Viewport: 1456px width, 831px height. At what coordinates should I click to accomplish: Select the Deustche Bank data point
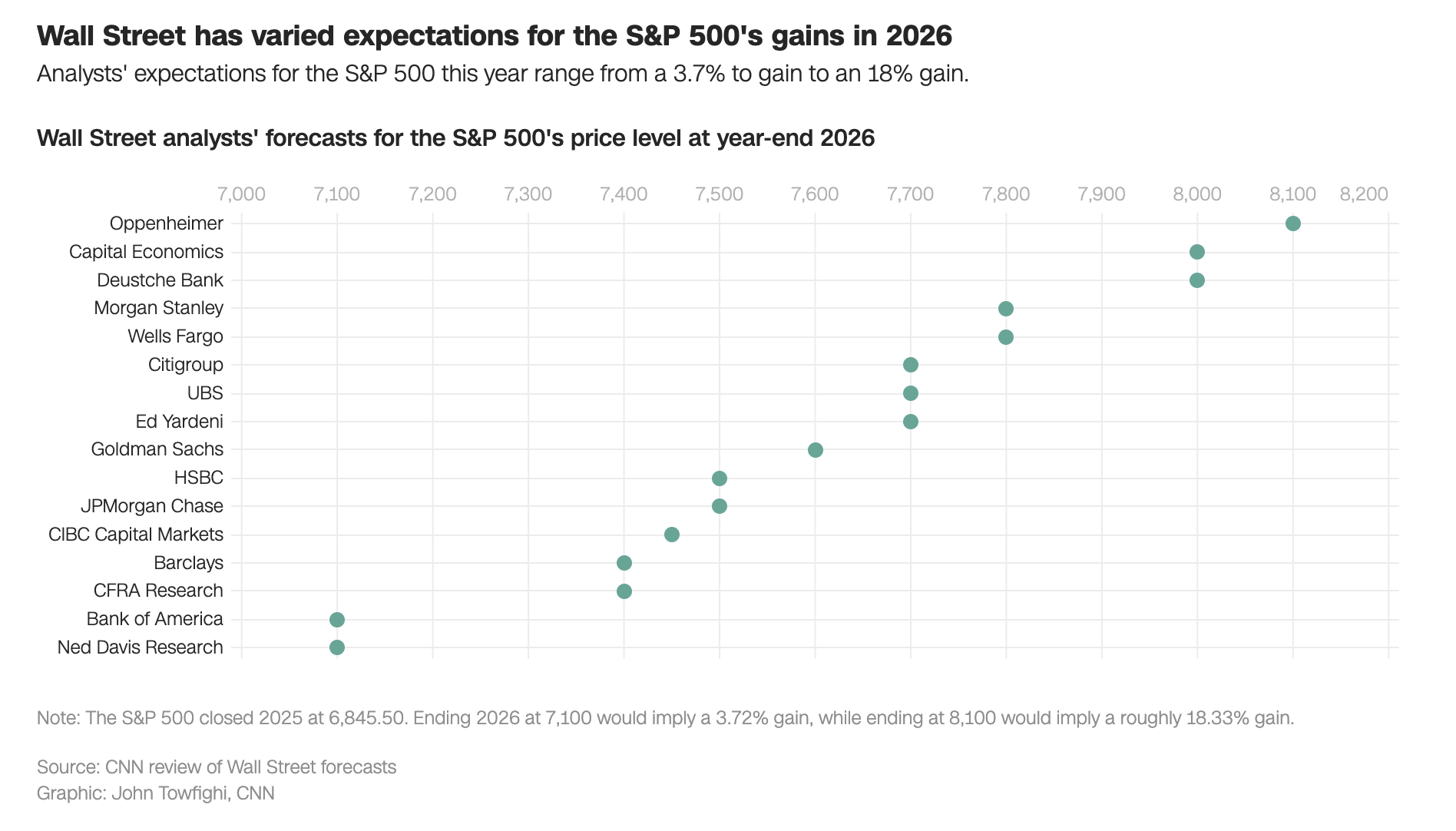point(1196,280)
